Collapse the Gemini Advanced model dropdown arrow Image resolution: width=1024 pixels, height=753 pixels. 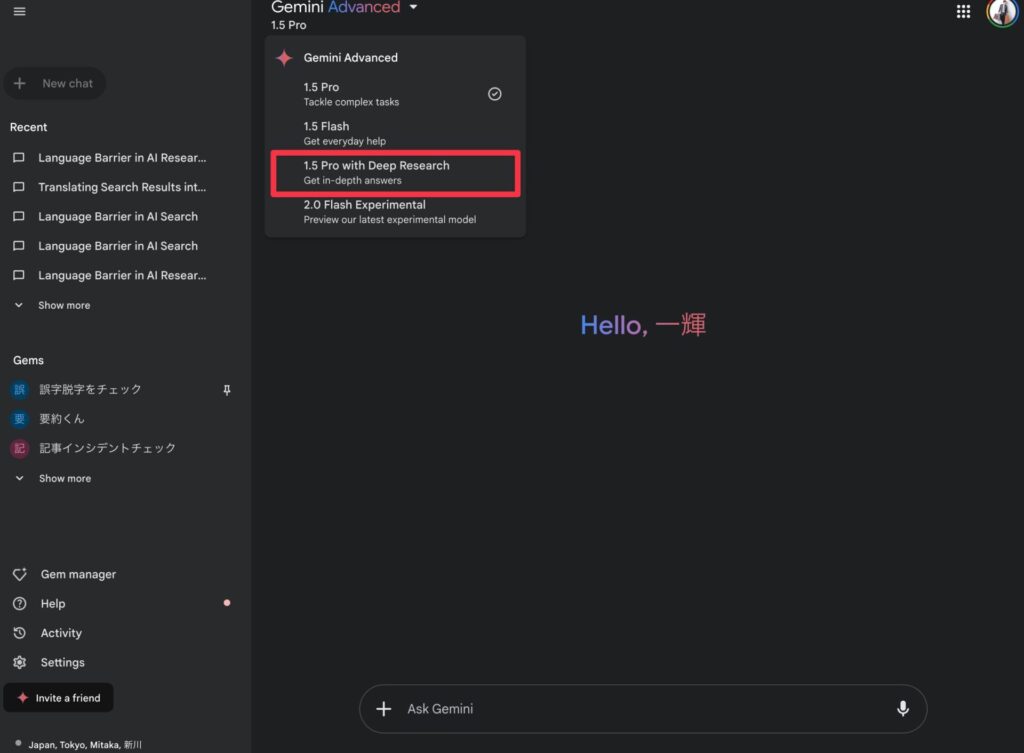coord(414,8)
